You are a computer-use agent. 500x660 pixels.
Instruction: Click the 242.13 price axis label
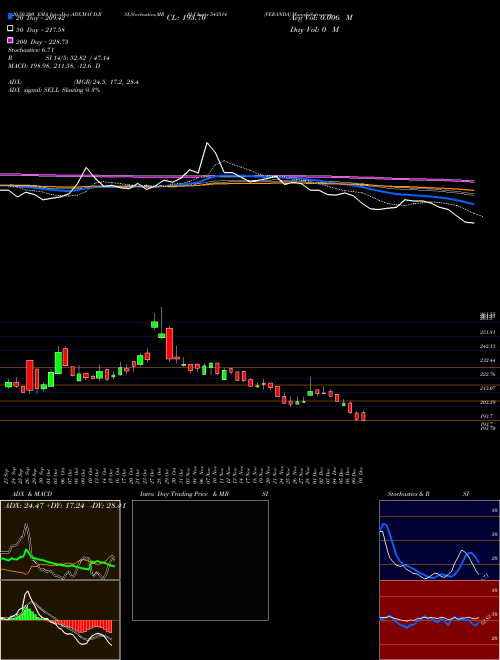point(488,346)
